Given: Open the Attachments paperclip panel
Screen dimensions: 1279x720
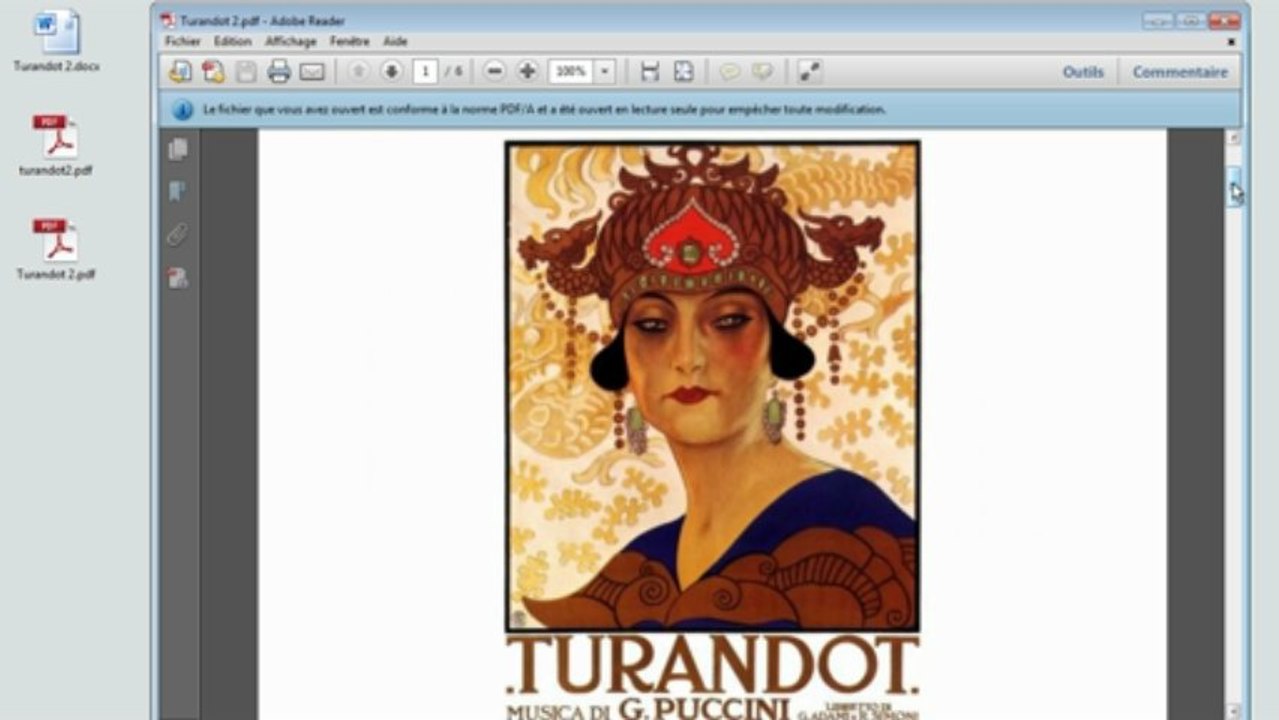Looking at the screenshot, I should tap(178, 235).
